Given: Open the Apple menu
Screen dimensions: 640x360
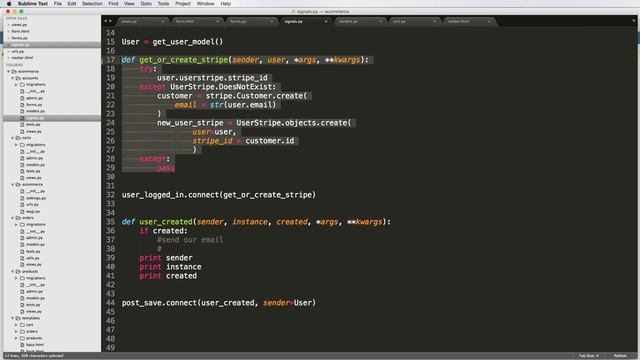Looking at the screenshot, I should click(x=9, y=4).
